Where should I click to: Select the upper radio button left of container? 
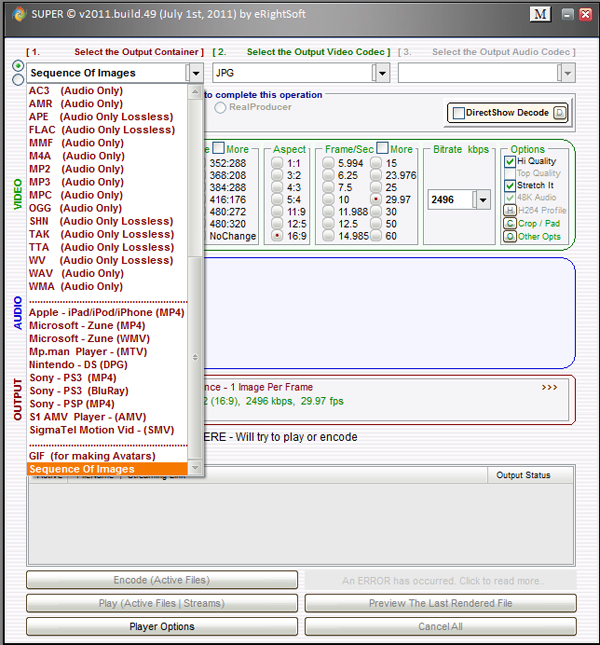[x=18, y=66]
